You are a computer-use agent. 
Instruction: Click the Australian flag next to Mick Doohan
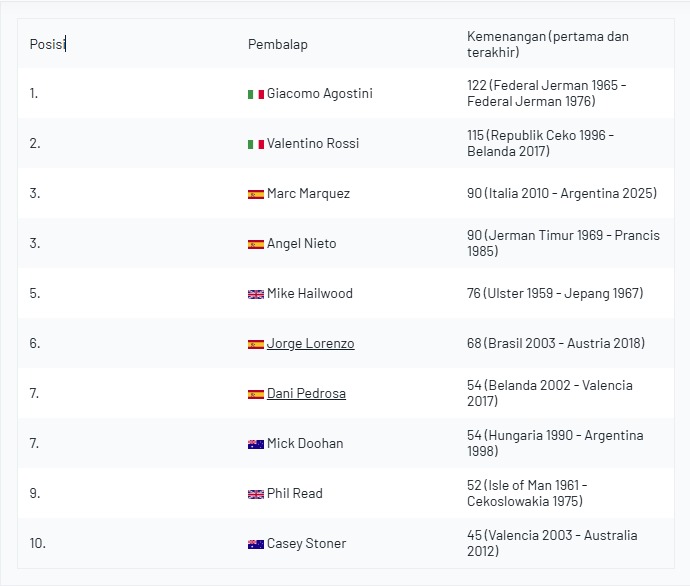coord(255,444)
